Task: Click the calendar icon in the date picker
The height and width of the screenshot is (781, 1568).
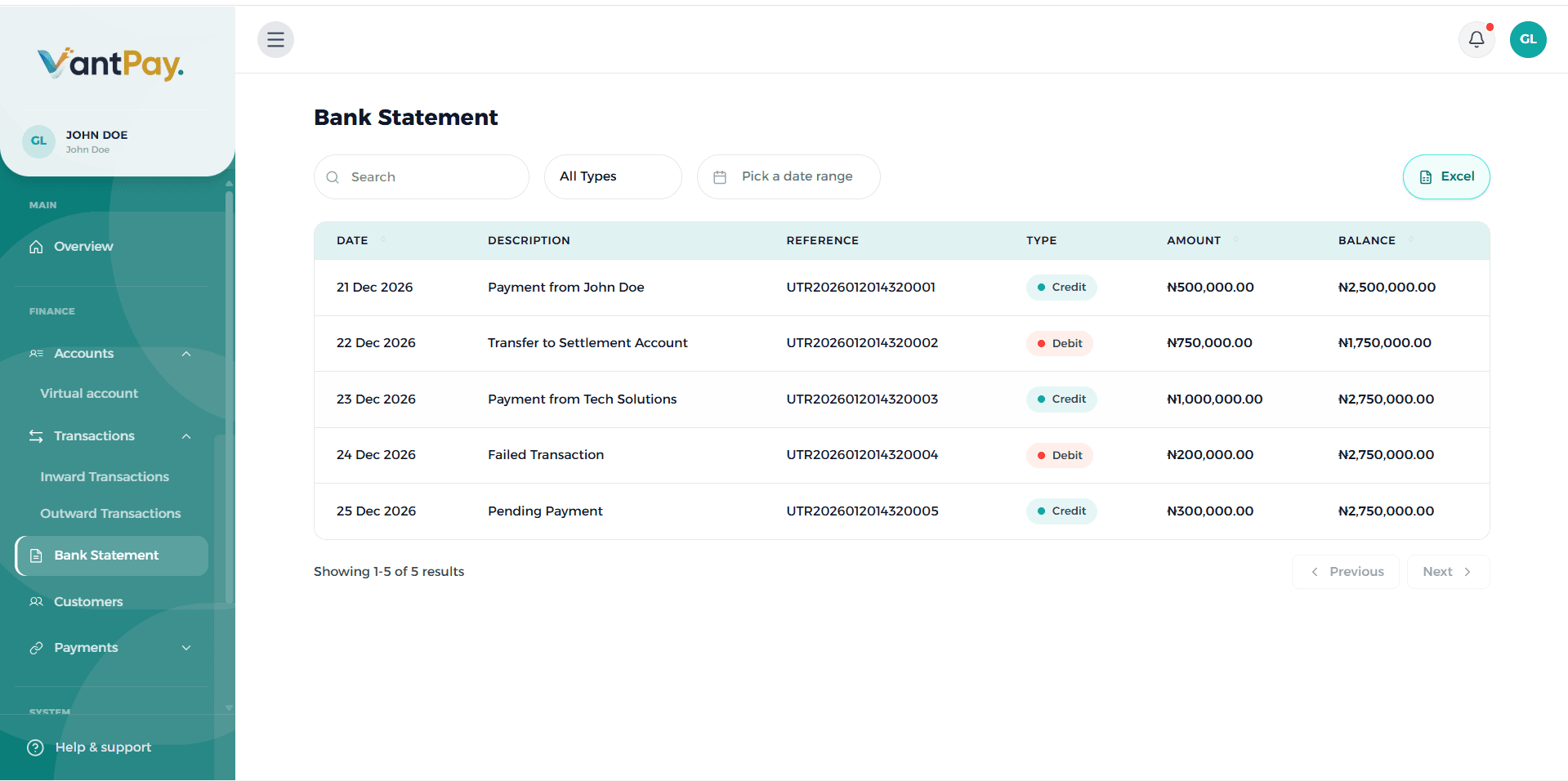Action: point(720,176)
